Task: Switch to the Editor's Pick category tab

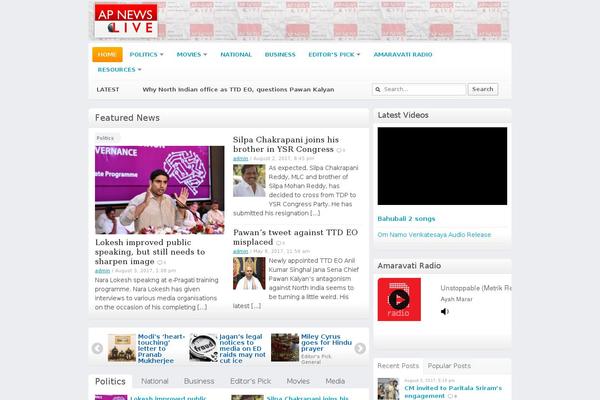Action: (x=251, y=381)
